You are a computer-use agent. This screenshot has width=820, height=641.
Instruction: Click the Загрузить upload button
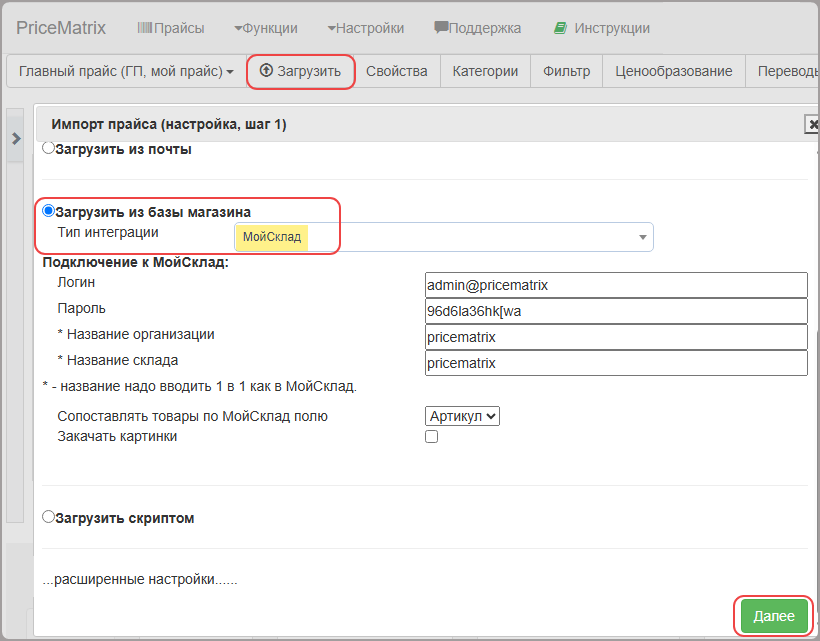pyautogui.click(x=301, y=71)
